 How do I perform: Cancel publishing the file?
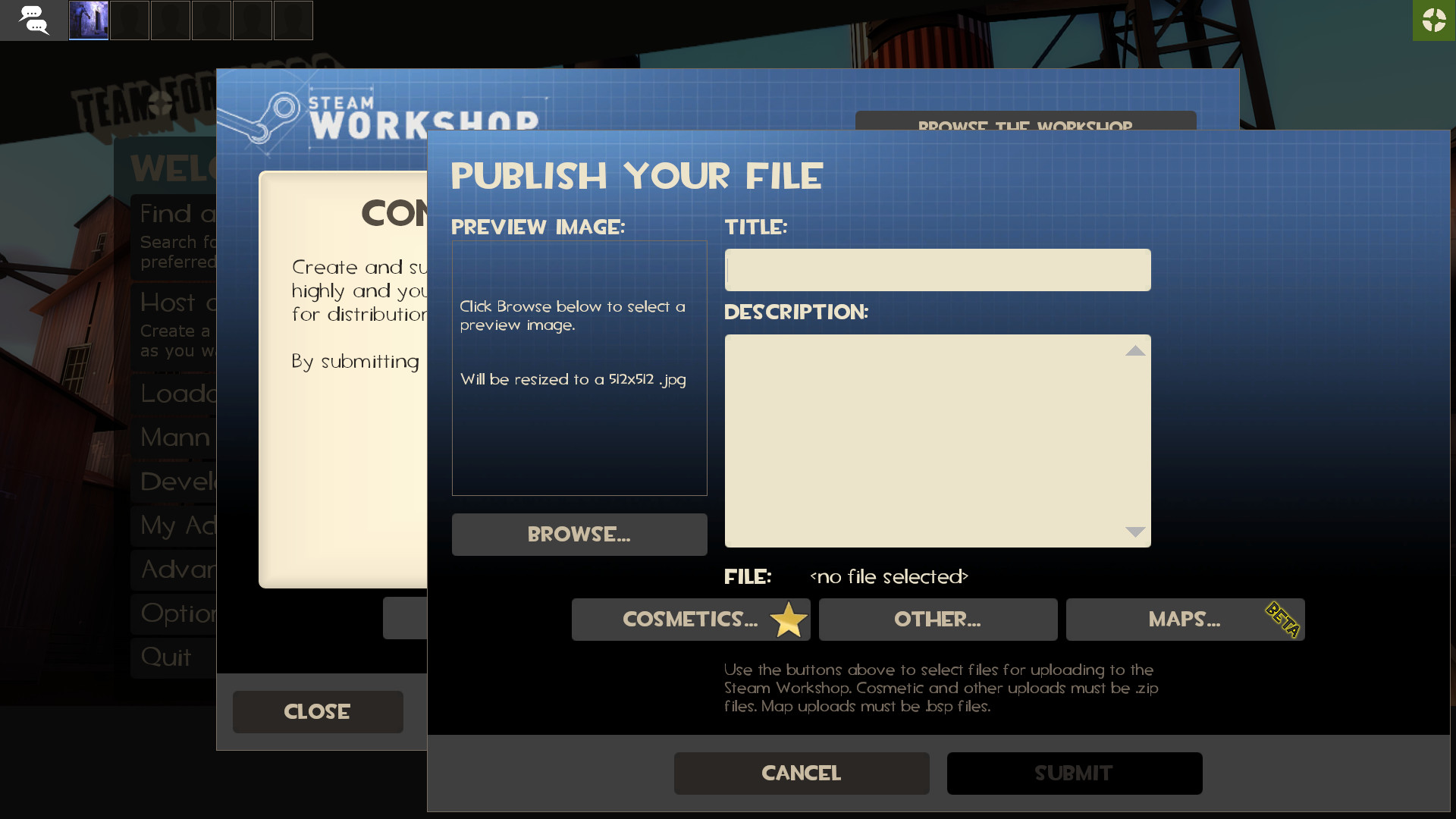coord(801,773)
